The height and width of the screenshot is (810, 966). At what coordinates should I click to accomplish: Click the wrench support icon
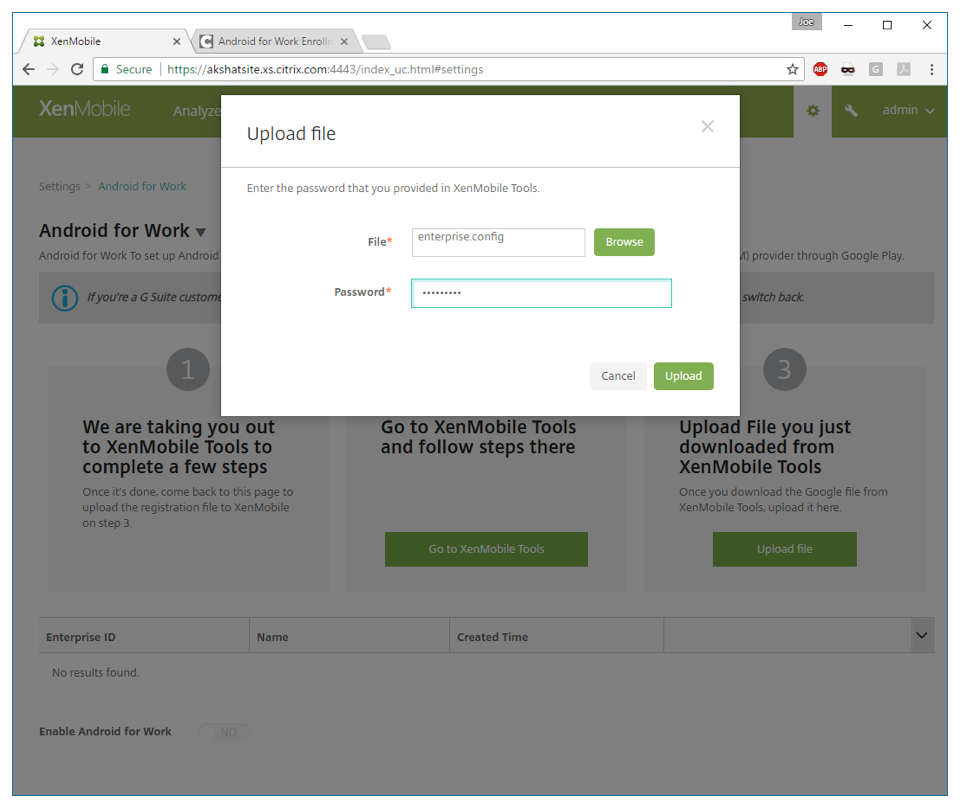(x=851, y=111)
